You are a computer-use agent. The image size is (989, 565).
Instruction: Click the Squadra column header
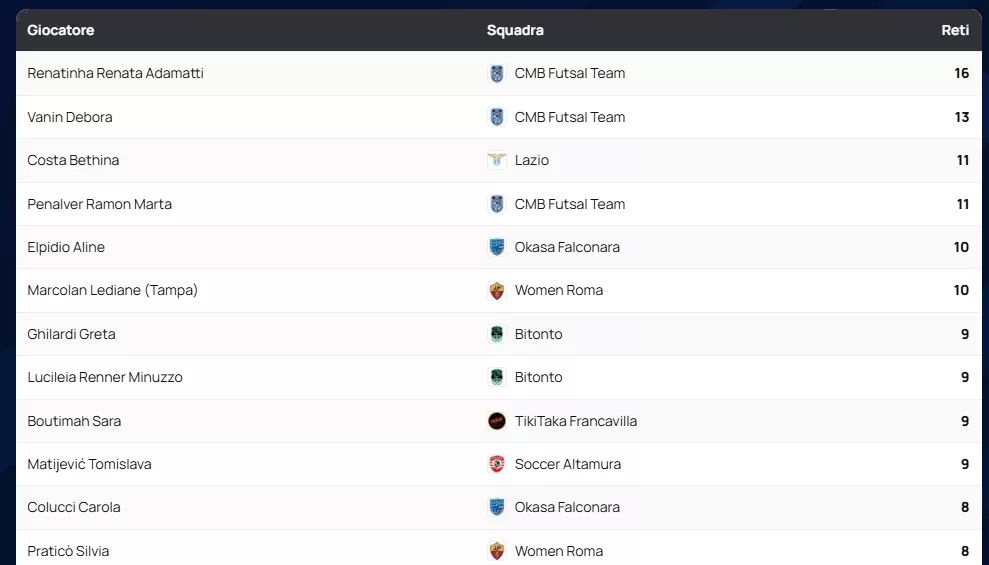515,30
